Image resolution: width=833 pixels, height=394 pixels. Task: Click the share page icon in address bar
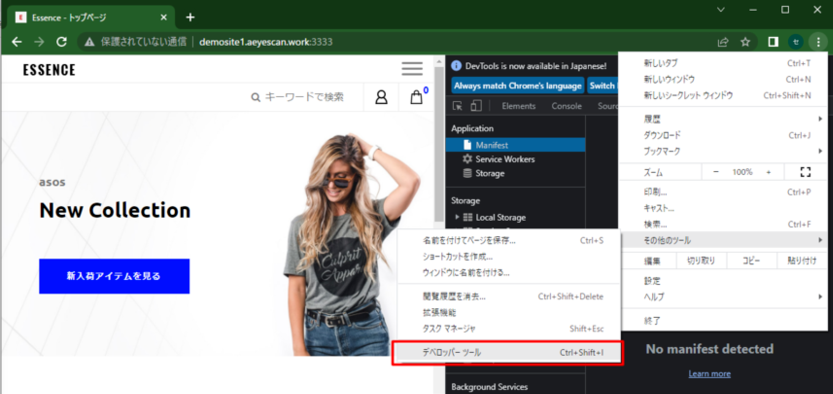tap(723, 42)
